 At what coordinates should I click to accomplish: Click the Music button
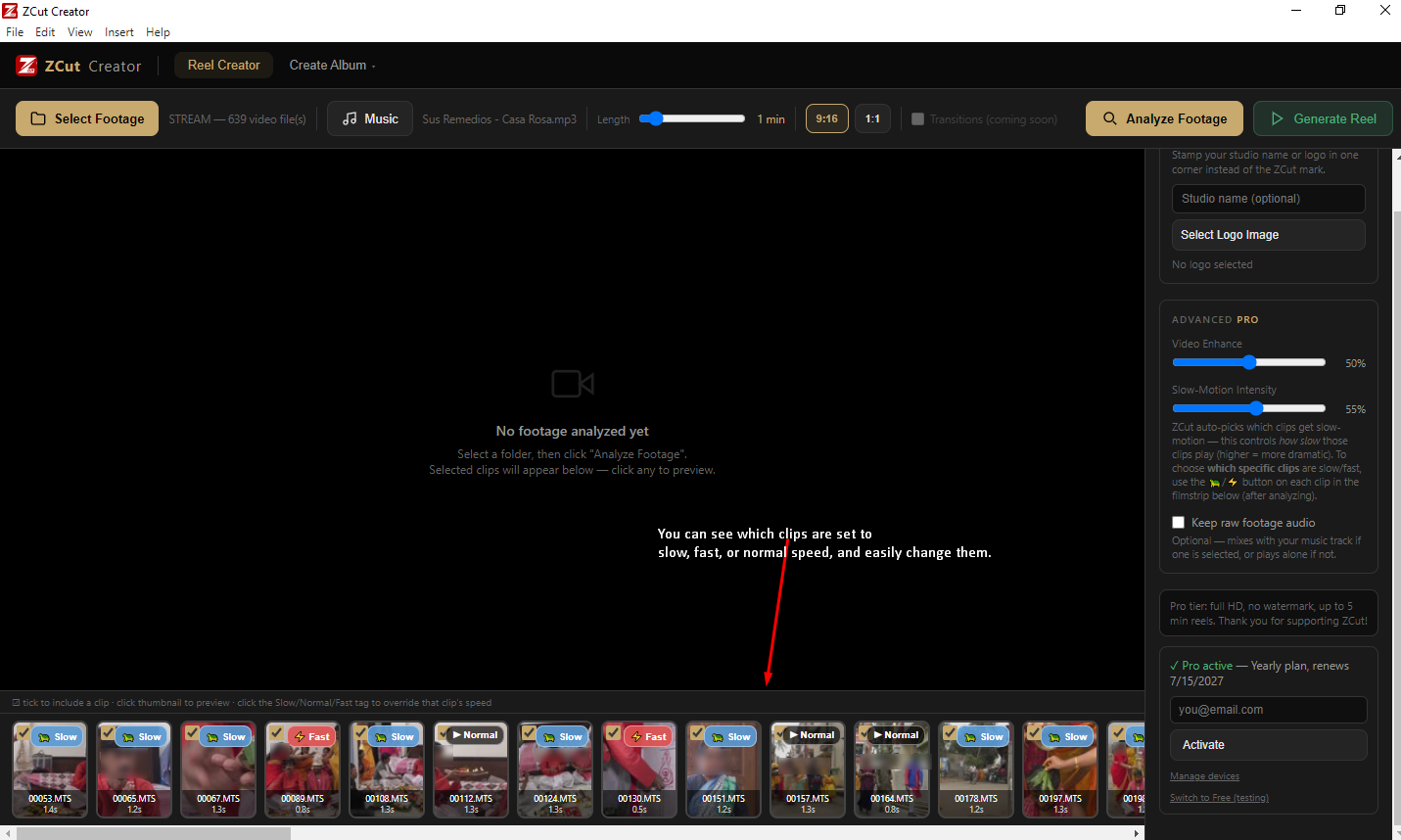pyautogui.click(x=370, y=118)
